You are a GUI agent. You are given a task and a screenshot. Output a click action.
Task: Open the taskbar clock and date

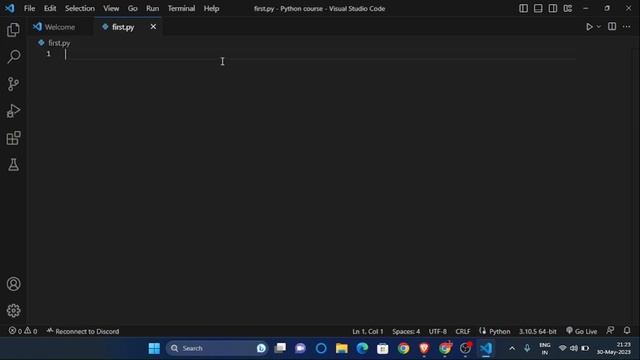tap(613, 348)
